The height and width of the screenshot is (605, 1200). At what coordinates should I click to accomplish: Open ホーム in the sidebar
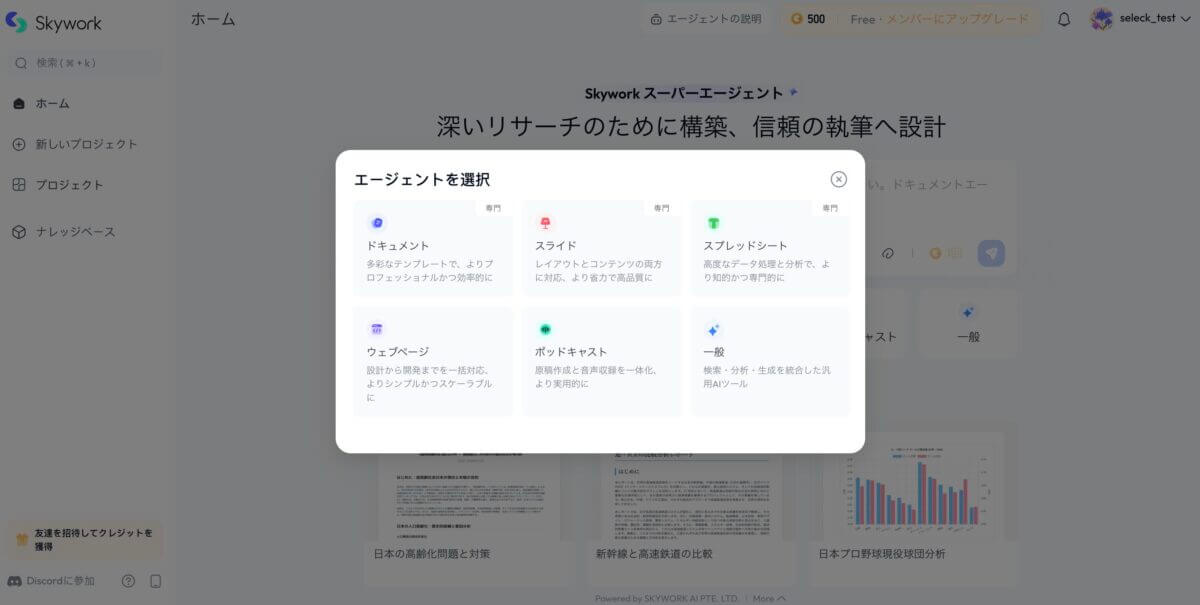[x=85, y=103]
